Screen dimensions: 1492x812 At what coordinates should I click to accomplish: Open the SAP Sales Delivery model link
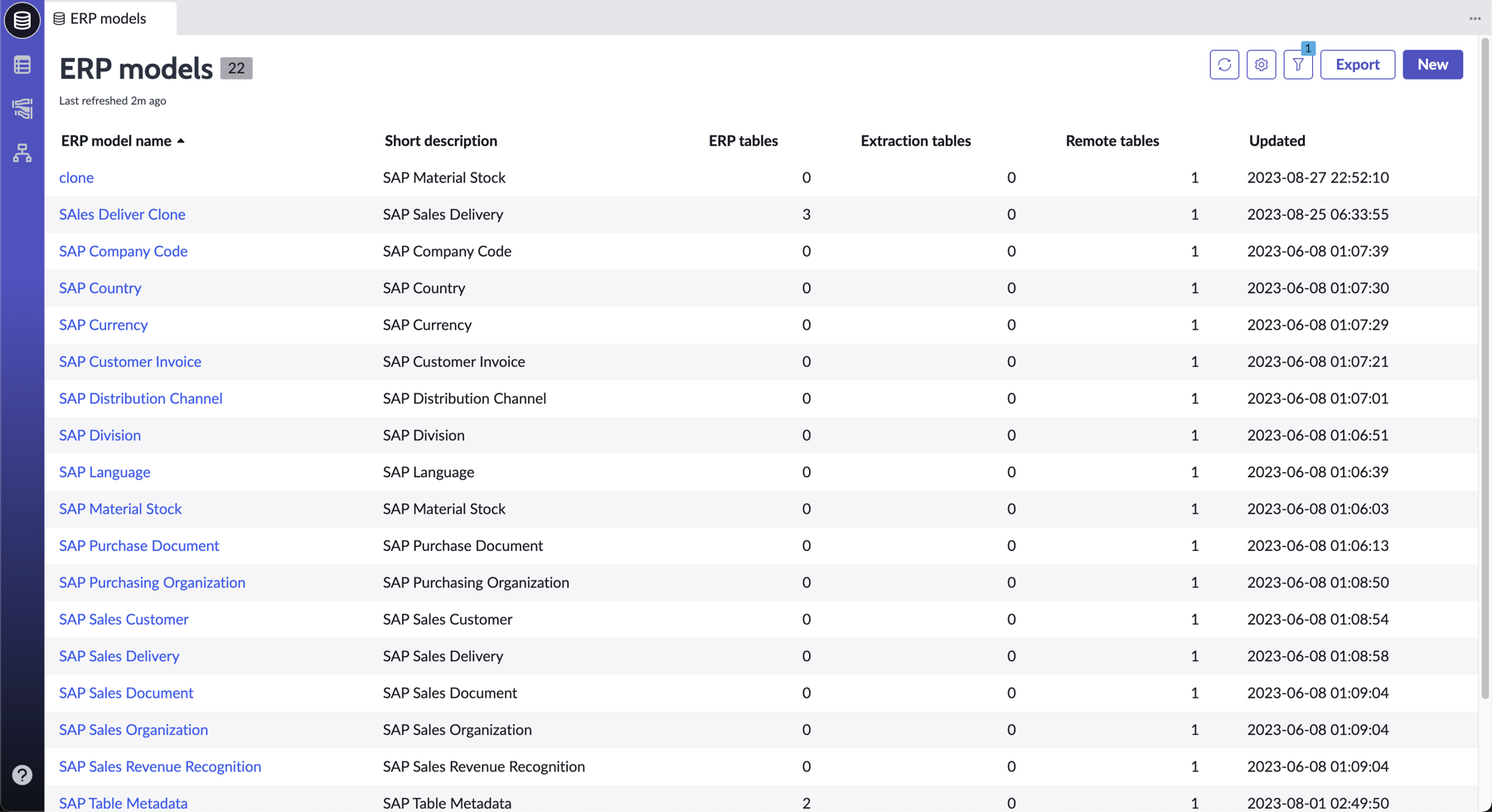[x=119, y=656]
